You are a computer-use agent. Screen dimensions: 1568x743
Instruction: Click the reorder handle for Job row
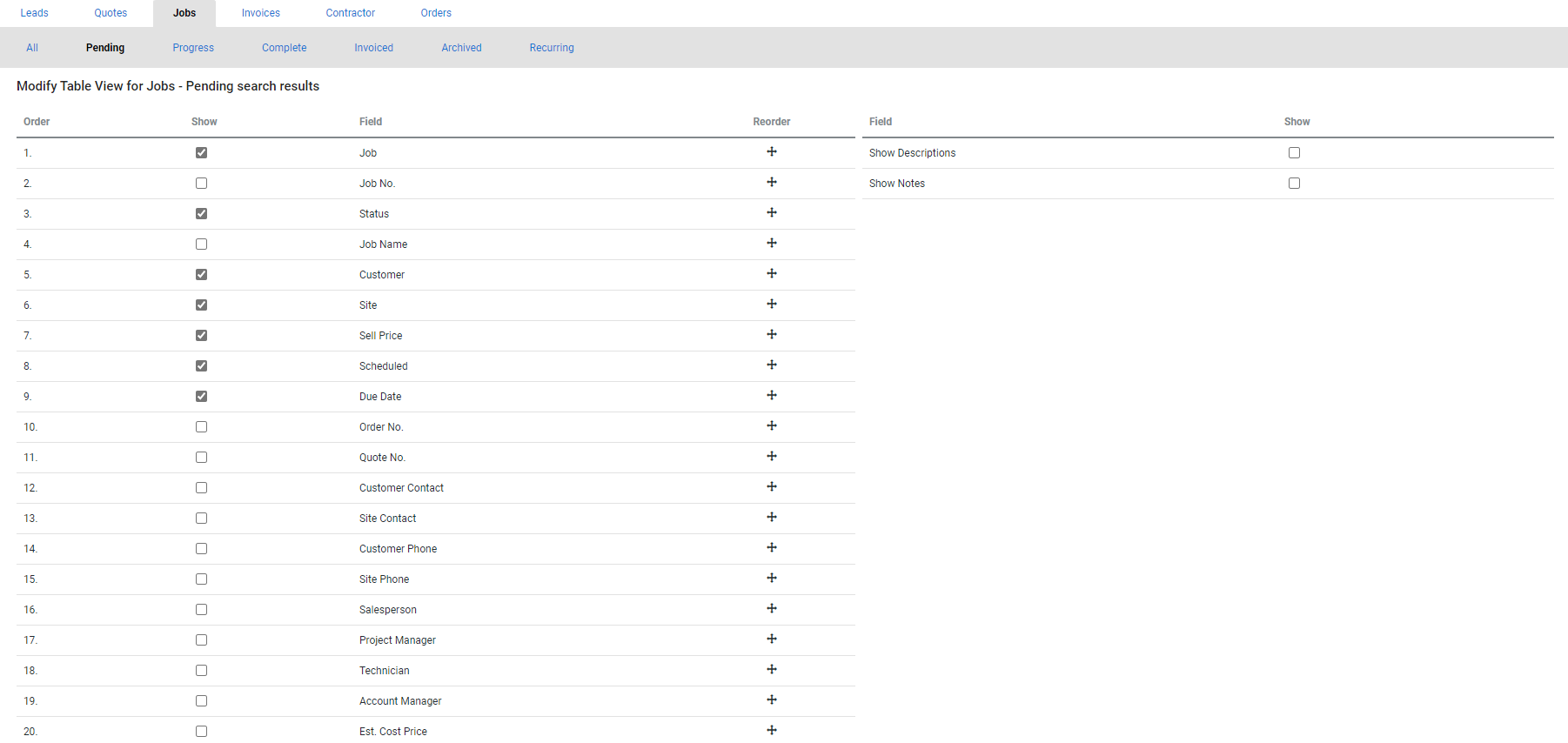pos(772,151)
